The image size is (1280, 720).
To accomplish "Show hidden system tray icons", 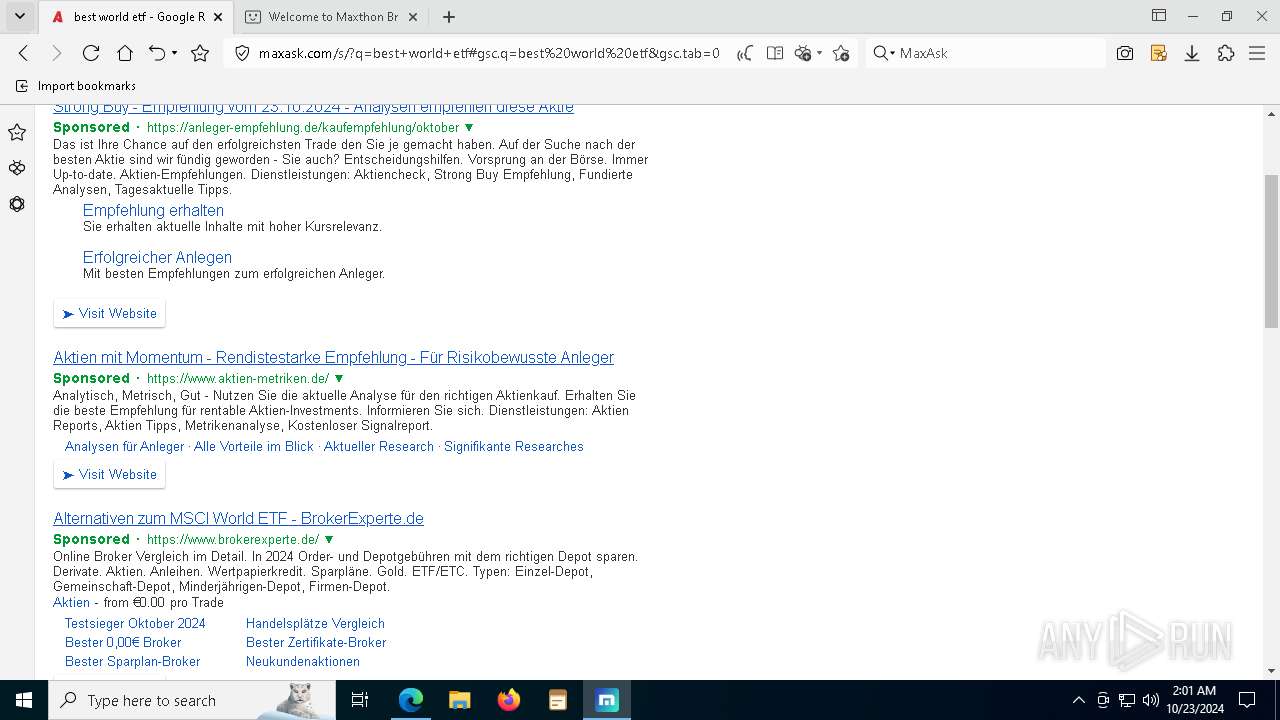I will coord(1078,700).
